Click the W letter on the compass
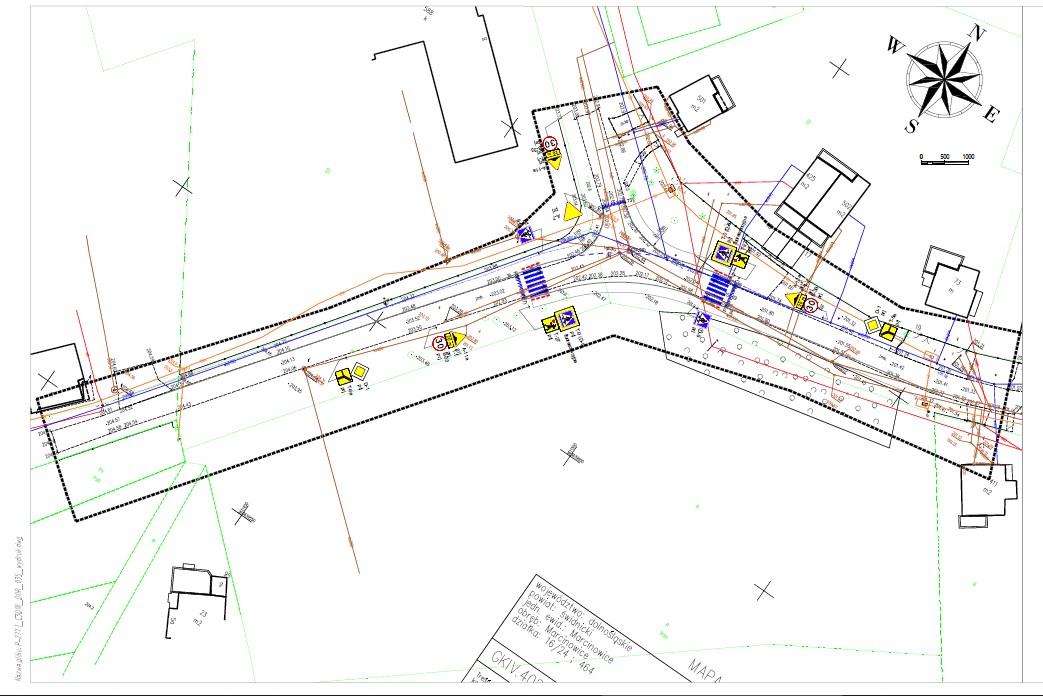 point(895,47)
